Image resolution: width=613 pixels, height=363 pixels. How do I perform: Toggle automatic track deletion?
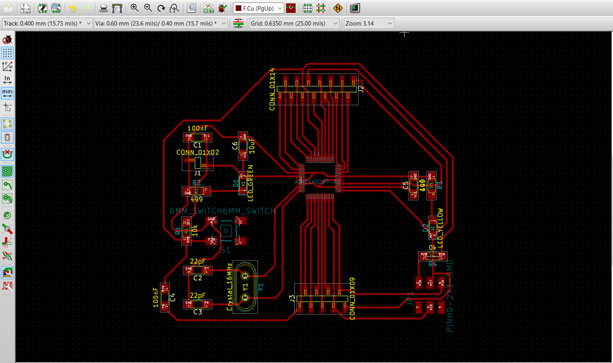7,154
